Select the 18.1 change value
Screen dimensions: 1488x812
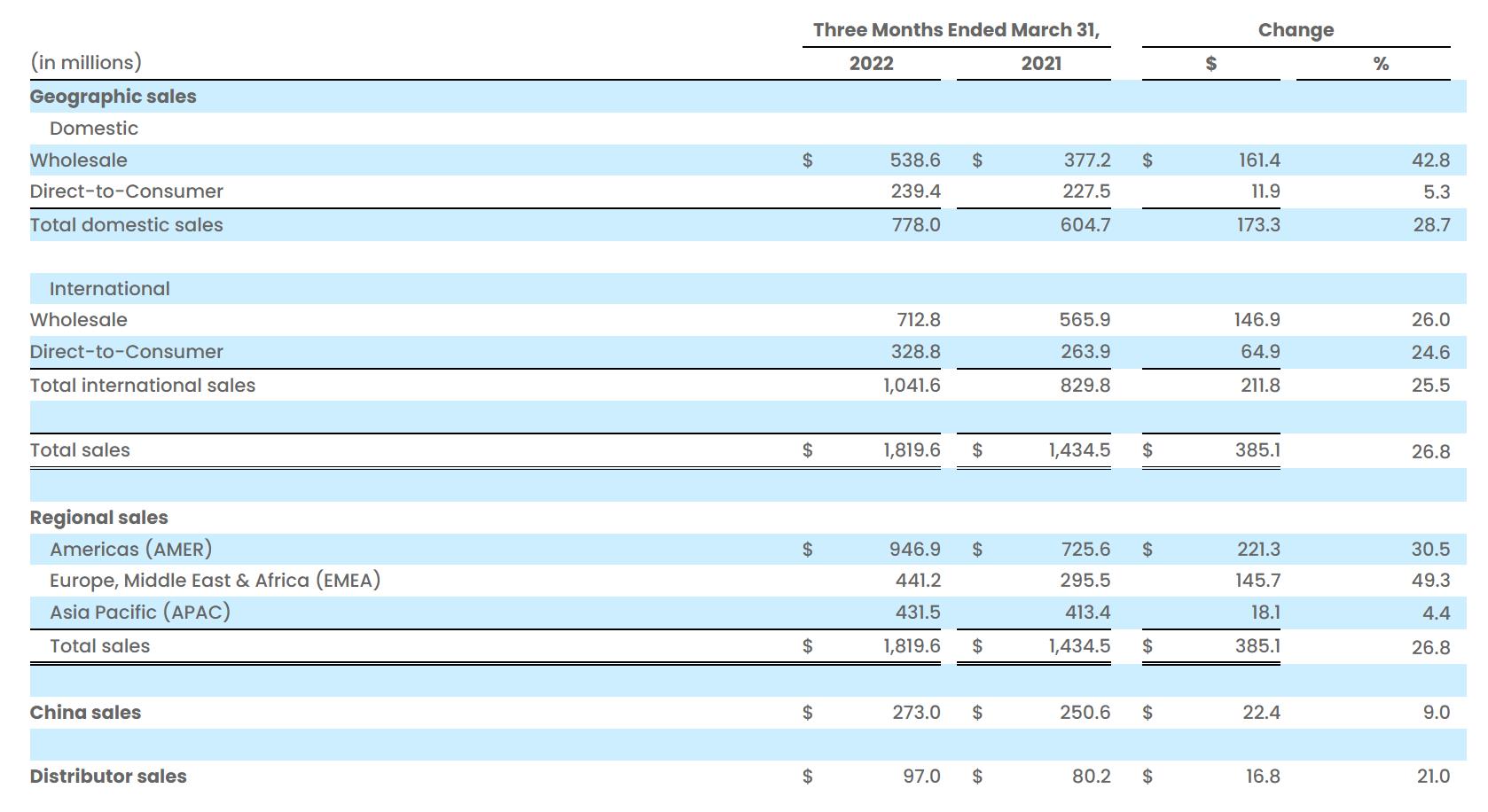click(1265, 613)
